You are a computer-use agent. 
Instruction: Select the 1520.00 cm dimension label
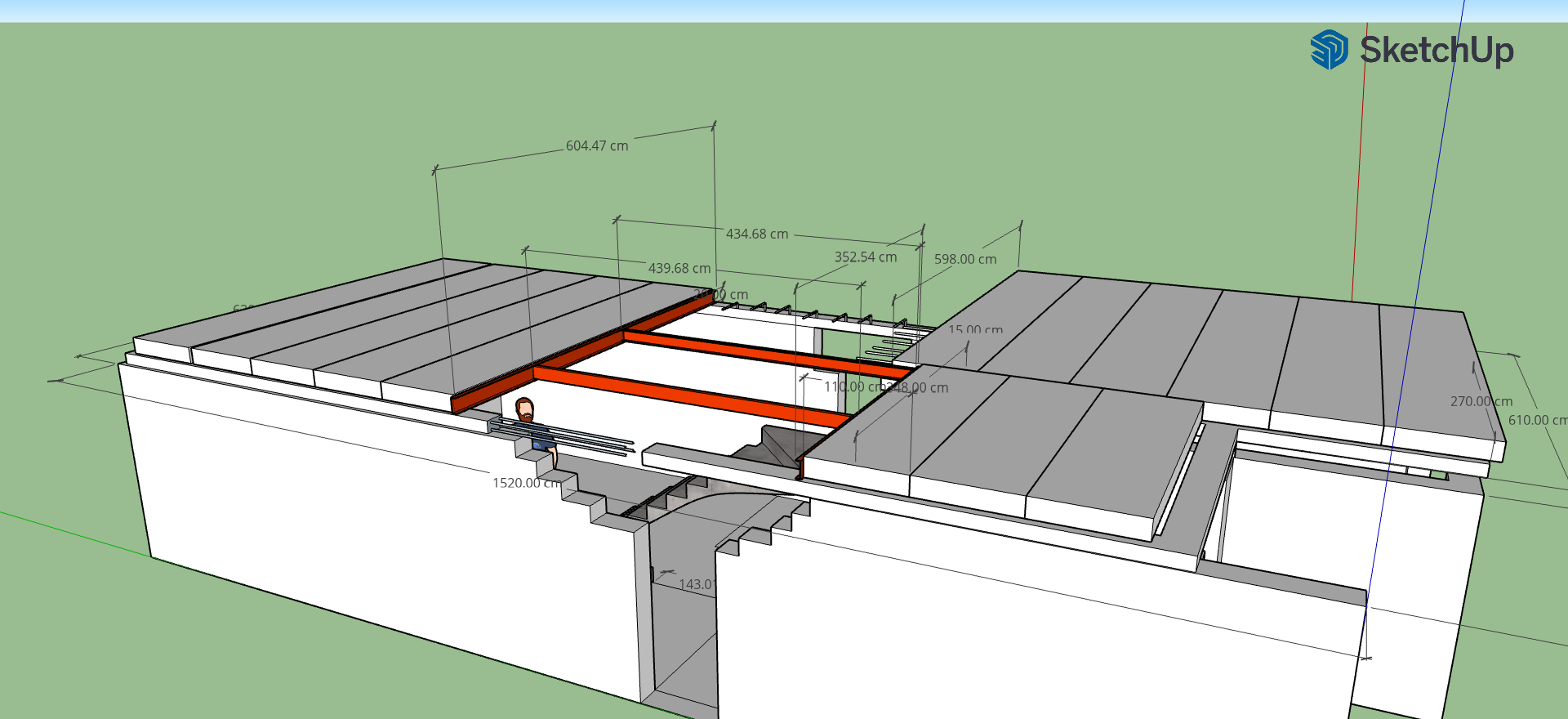(x=527, y=483)
